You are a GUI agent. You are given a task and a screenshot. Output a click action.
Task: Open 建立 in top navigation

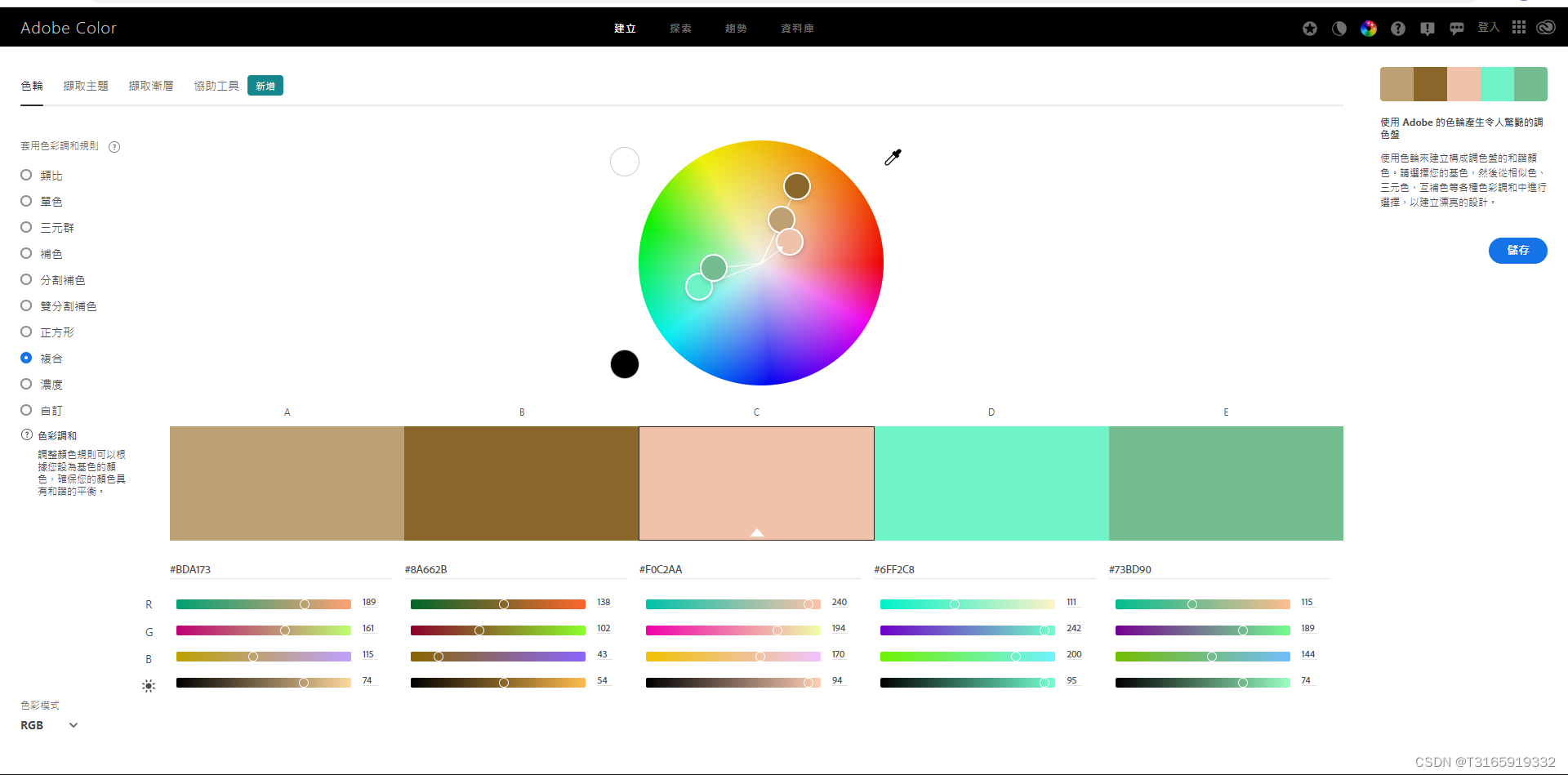(x=626, y=29)
